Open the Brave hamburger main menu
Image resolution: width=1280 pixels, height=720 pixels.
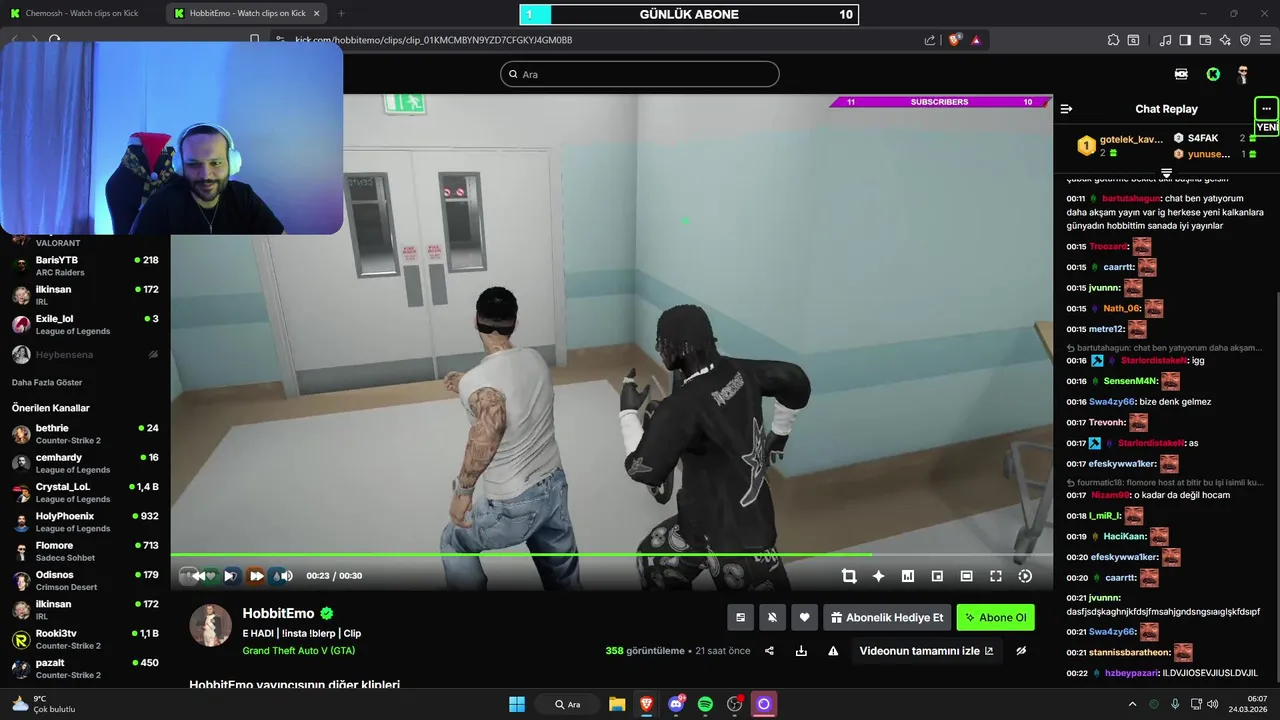click(x=1265, y=40)
